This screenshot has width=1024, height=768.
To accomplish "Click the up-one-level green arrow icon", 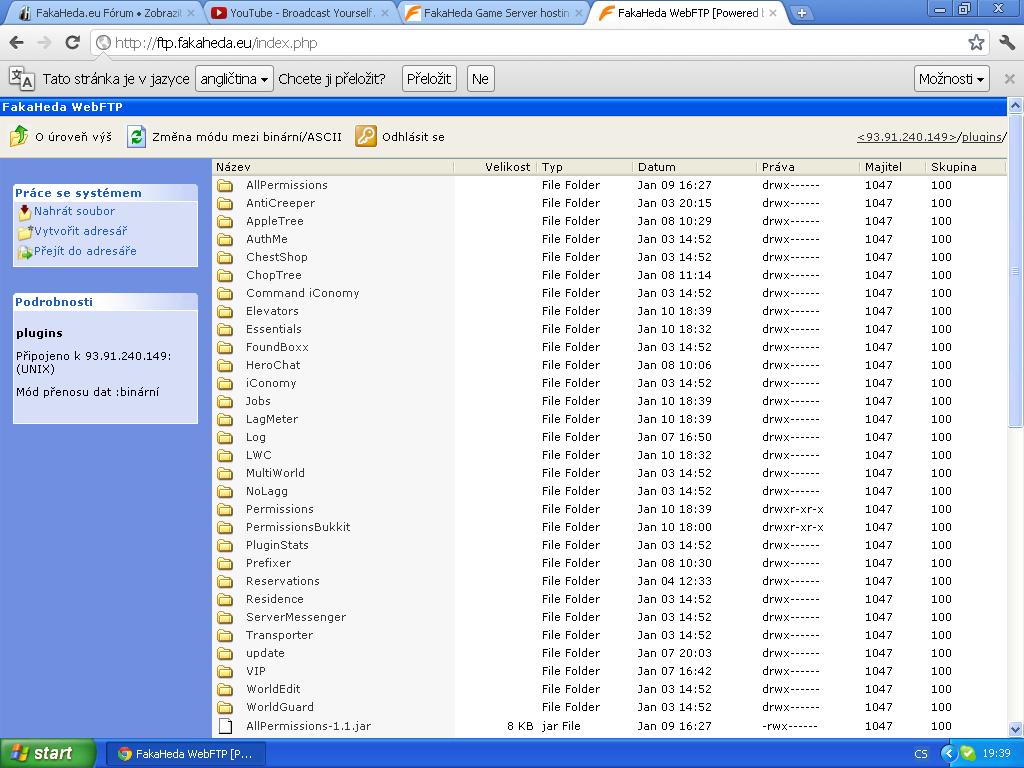I will 19,136.
